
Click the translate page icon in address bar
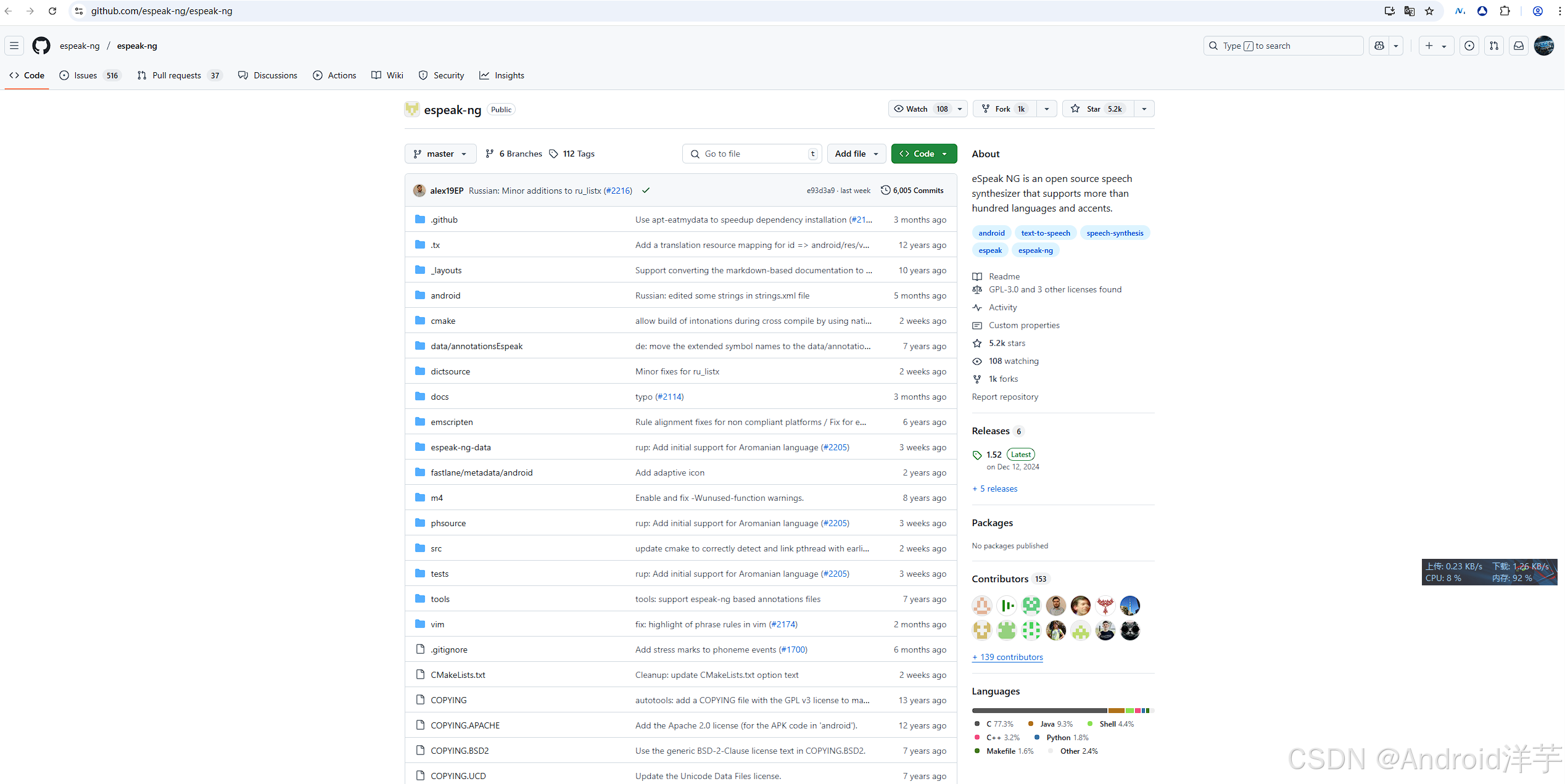click(1409, 11)
